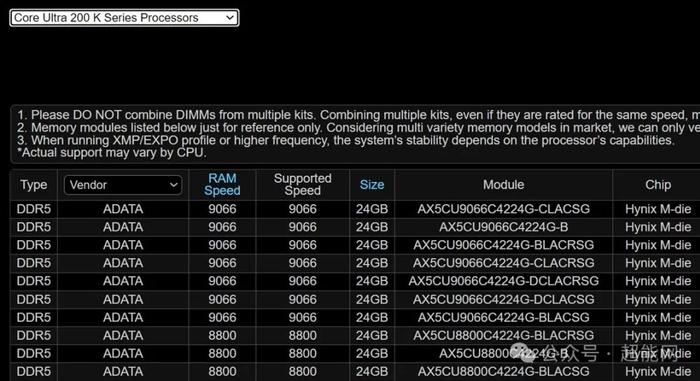Click ADATA vendor in AX5CU9066C4224G-CLACSG row
This screenshot has width=700, height=381.
(123, 209)
